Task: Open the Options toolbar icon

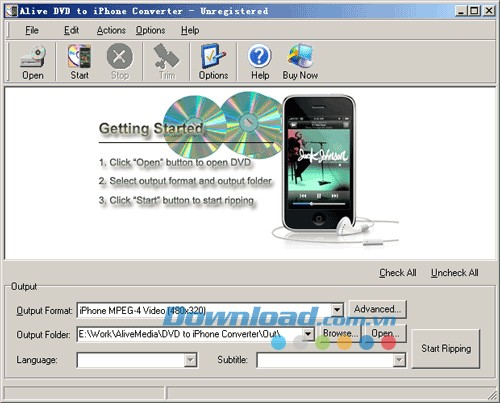Action: (213, 62)
